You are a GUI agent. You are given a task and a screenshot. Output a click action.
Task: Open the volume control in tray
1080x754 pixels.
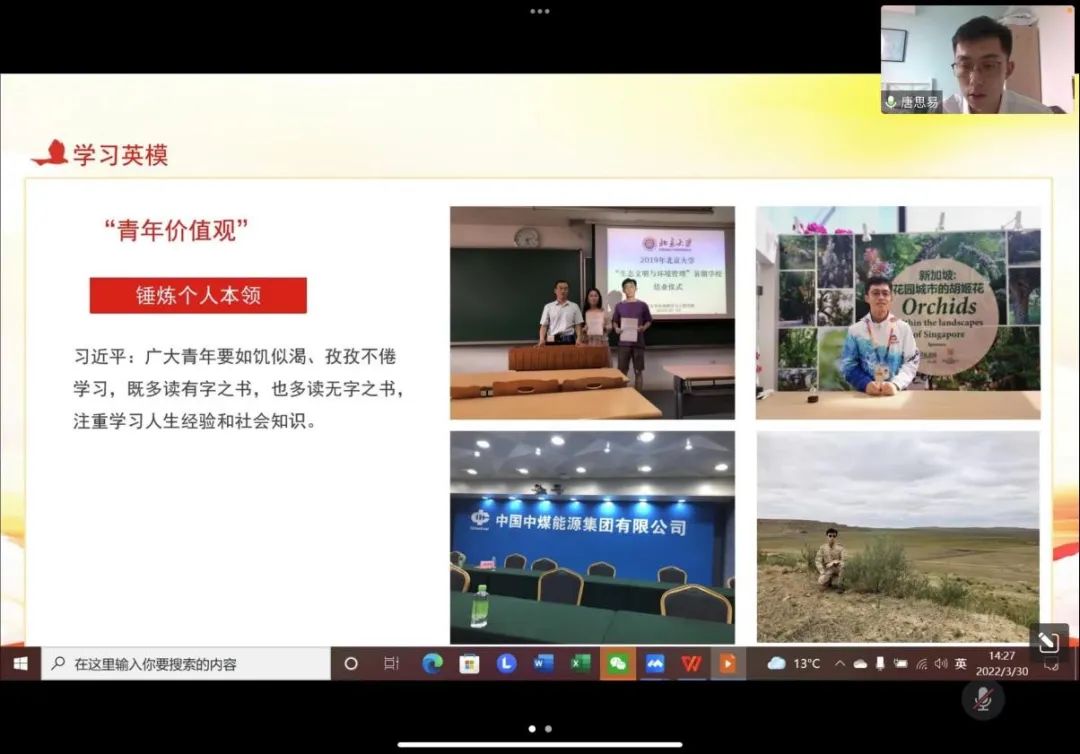[940, 664]
